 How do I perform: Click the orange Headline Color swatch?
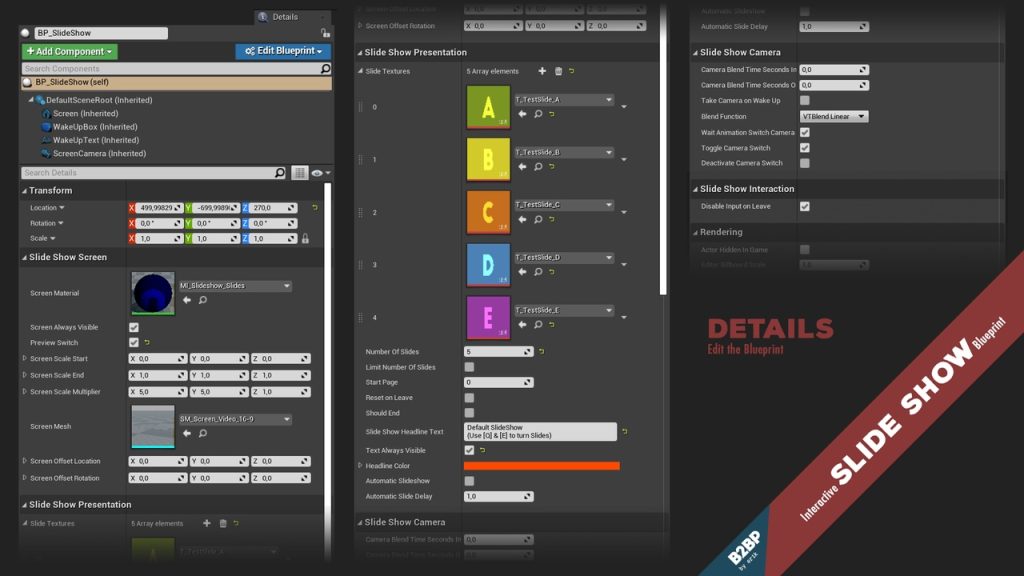click(541, 466)
